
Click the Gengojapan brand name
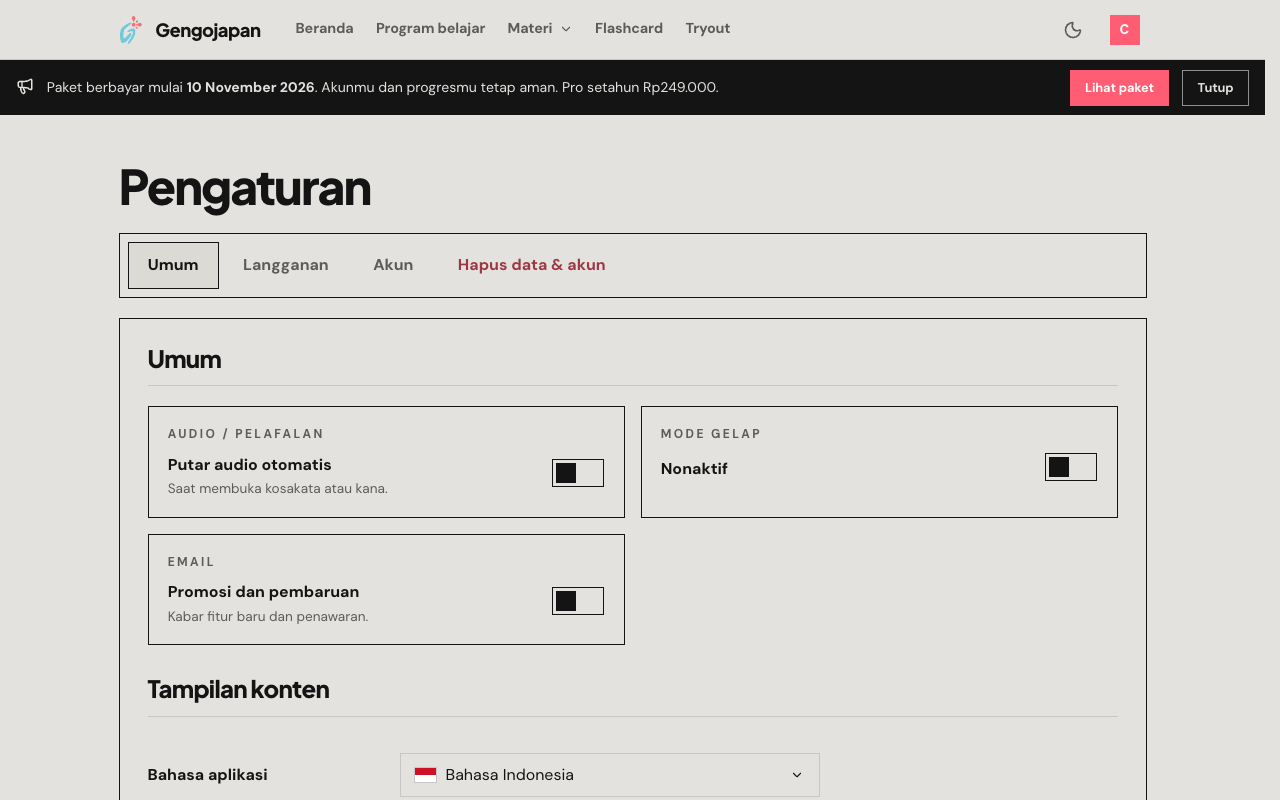click(x=208, y=31)
